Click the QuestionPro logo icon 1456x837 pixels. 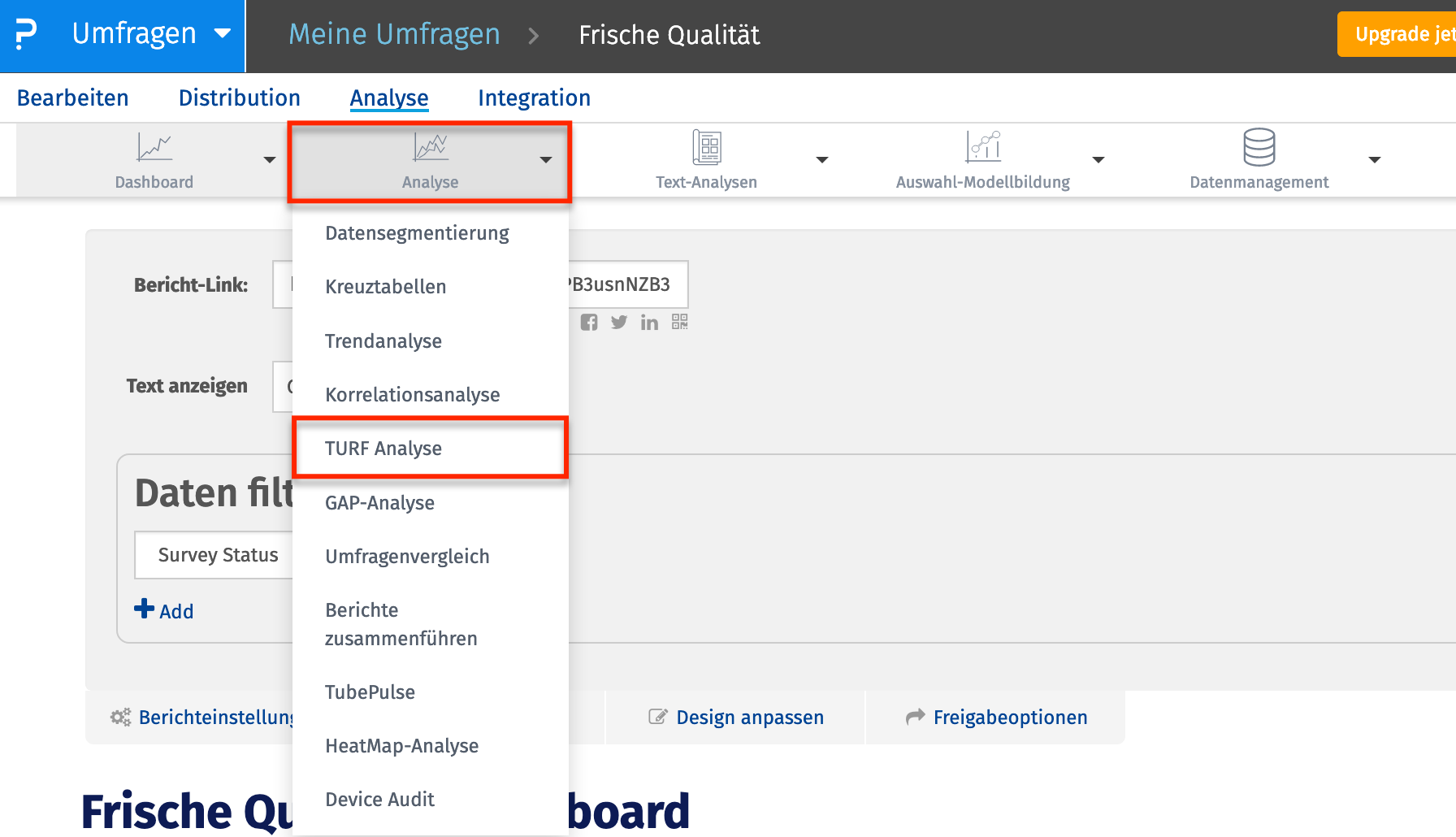click(x=26, y=35)
